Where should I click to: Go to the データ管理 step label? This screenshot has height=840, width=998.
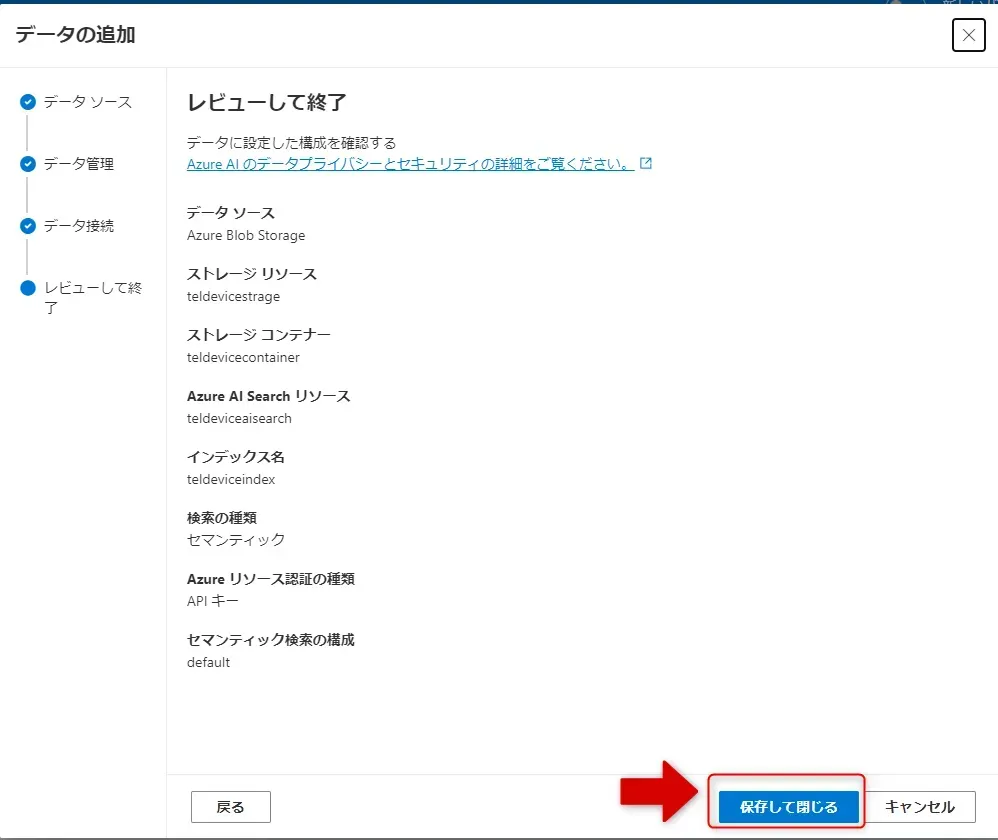click(x=79, y=164)
